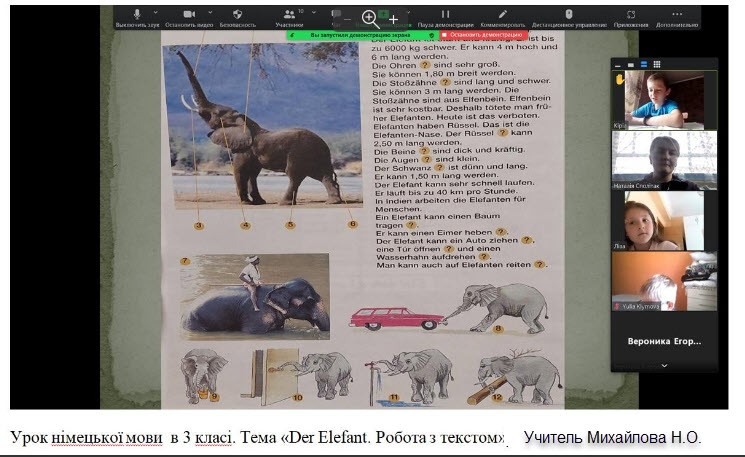745x457 pixels.
Task: Click the More three-dots icon
Action: [677, 15]
